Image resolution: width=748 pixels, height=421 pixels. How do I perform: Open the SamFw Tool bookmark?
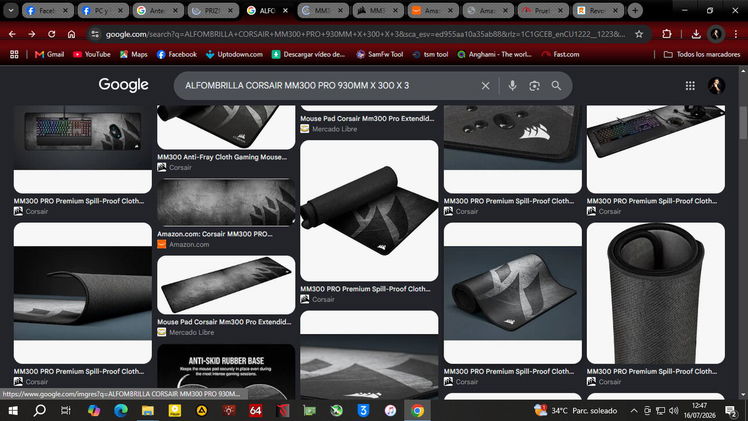[x=380, y=54]
